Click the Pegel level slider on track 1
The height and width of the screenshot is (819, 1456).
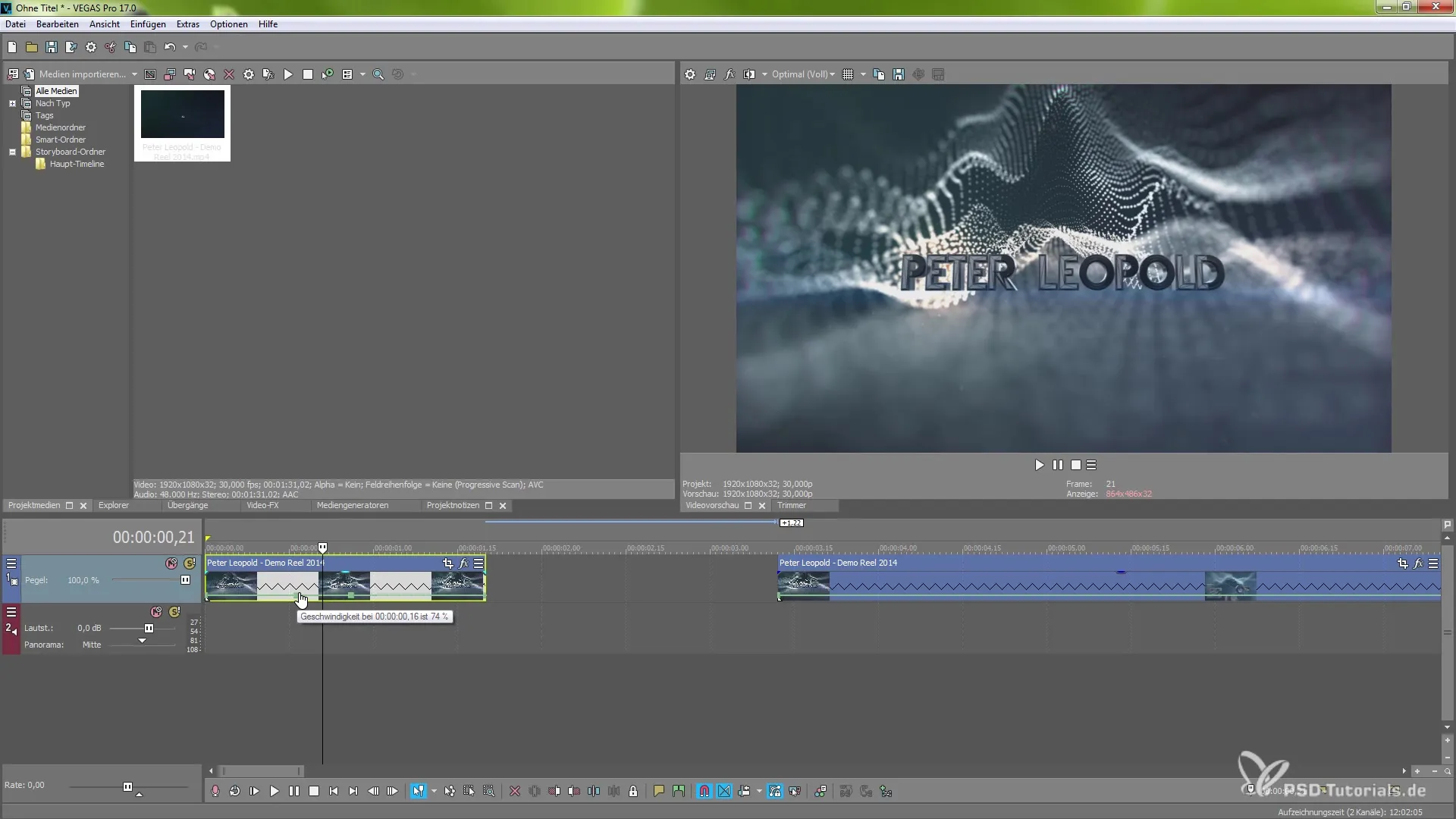185,580
